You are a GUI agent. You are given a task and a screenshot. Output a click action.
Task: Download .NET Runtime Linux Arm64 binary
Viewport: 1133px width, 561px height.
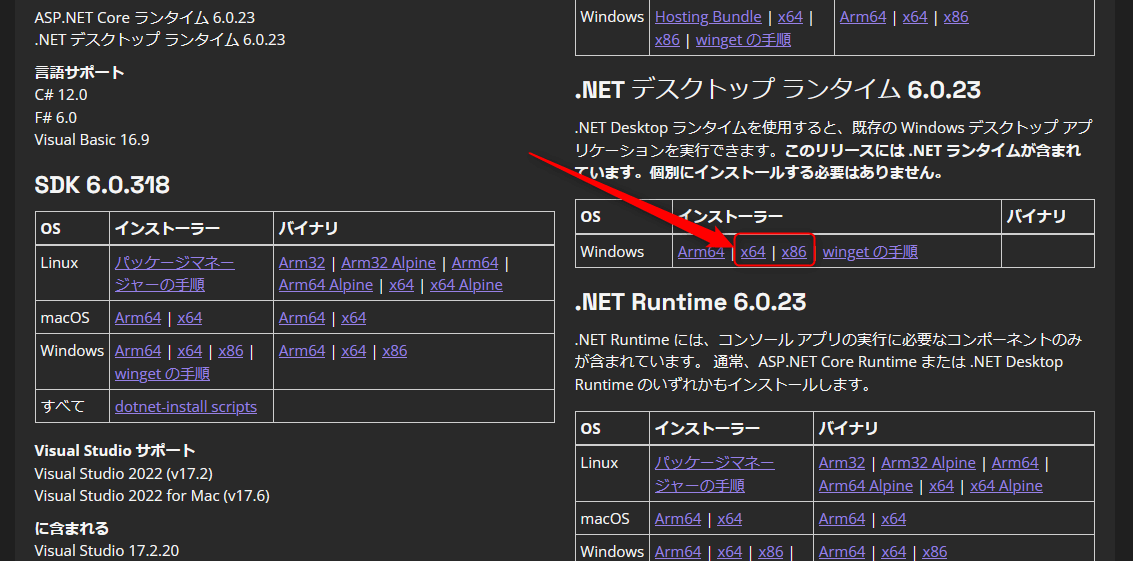[1015, 463]
